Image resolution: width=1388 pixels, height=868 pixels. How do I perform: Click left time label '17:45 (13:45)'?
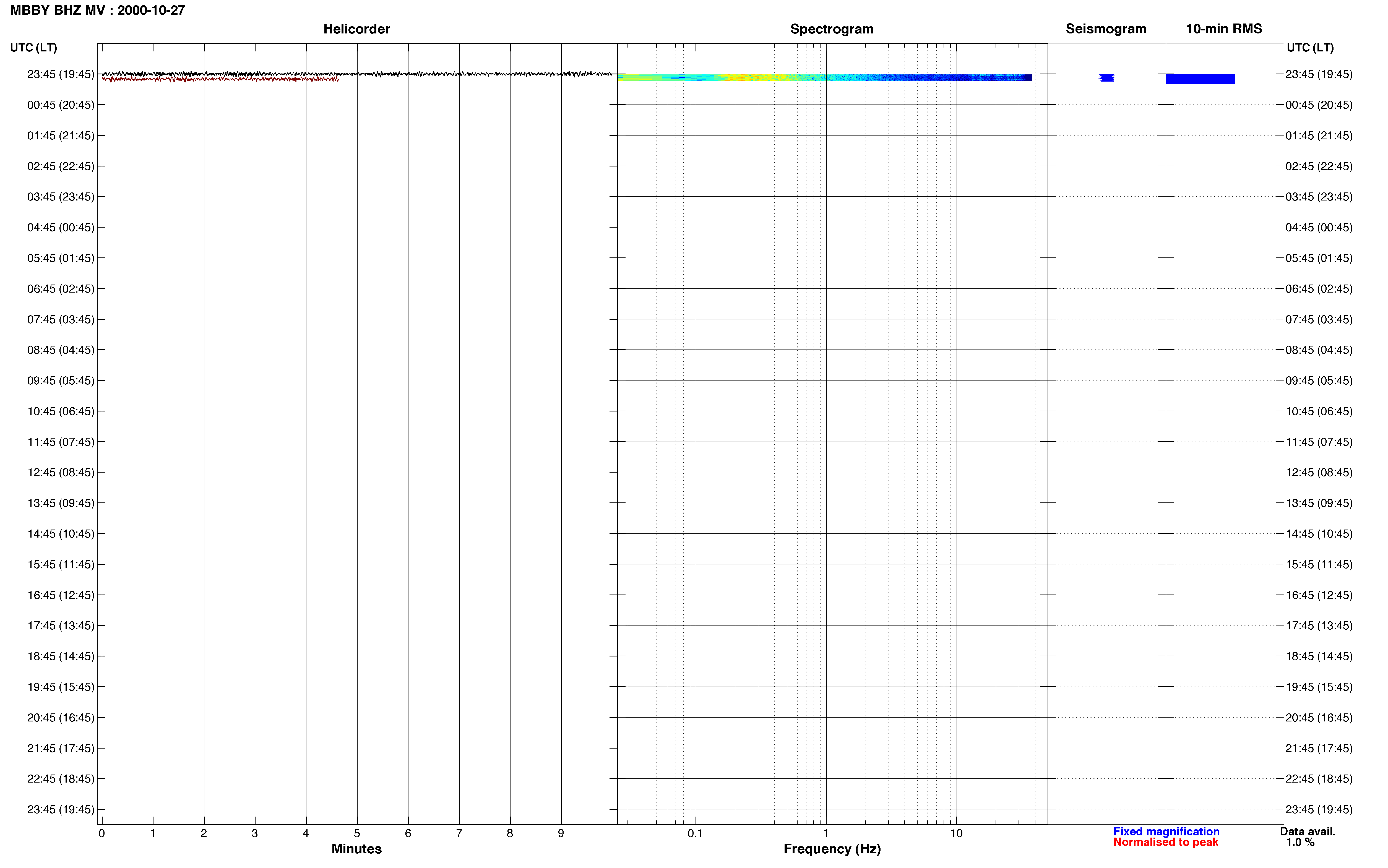[61, 626]
